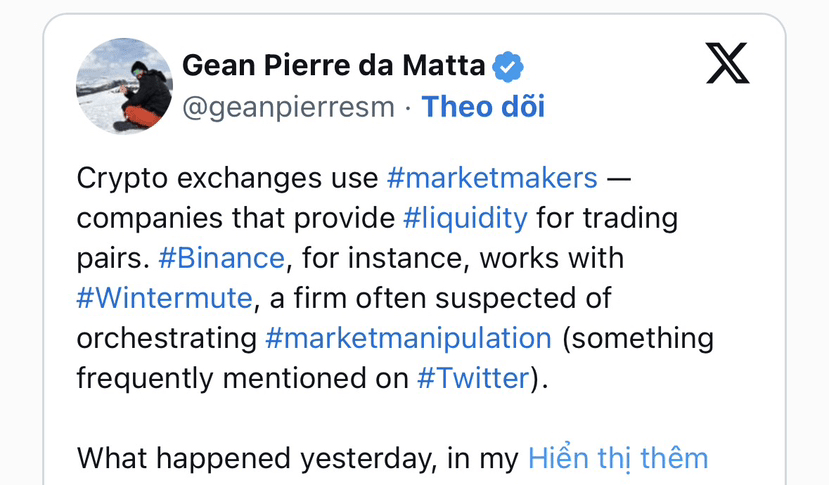Expand the post with Hiển thị thêm
This screenshot has height=485, width=829.
(617, 458)
